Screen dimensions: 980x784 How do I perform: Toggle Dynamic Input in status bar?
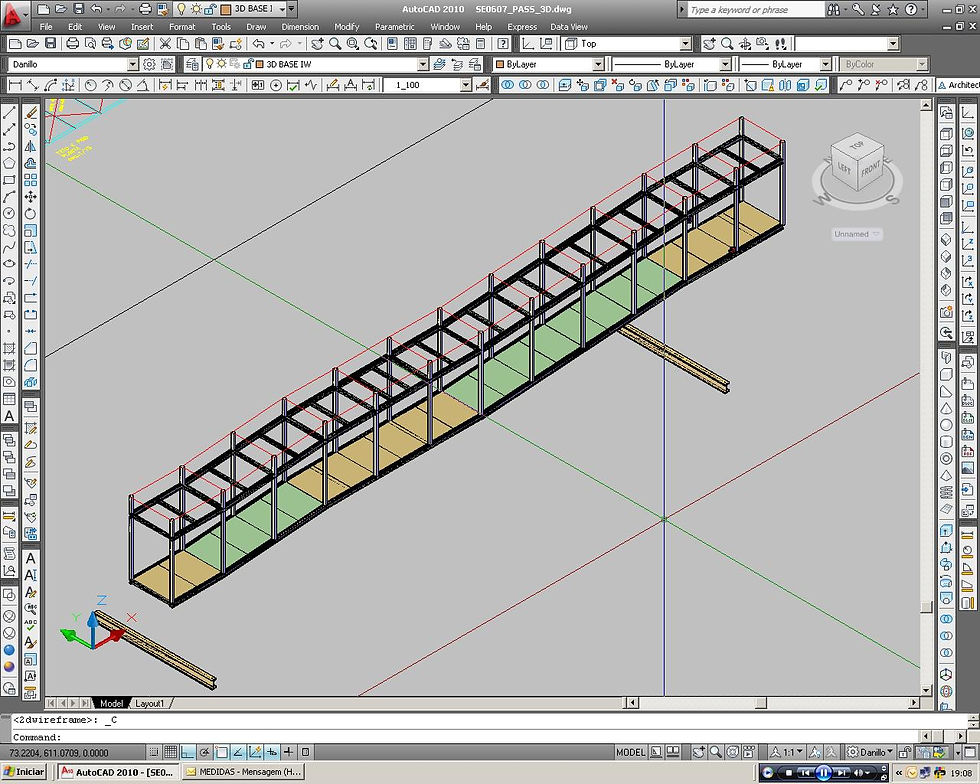click(x=272, y=752)
